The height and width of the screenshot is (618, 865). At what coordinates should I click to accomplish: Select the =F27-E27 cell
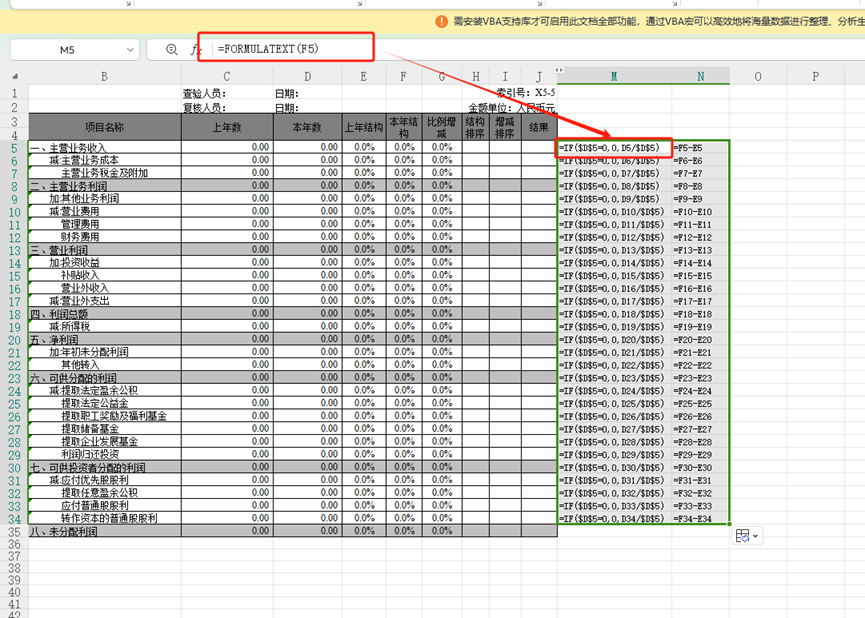701,429
